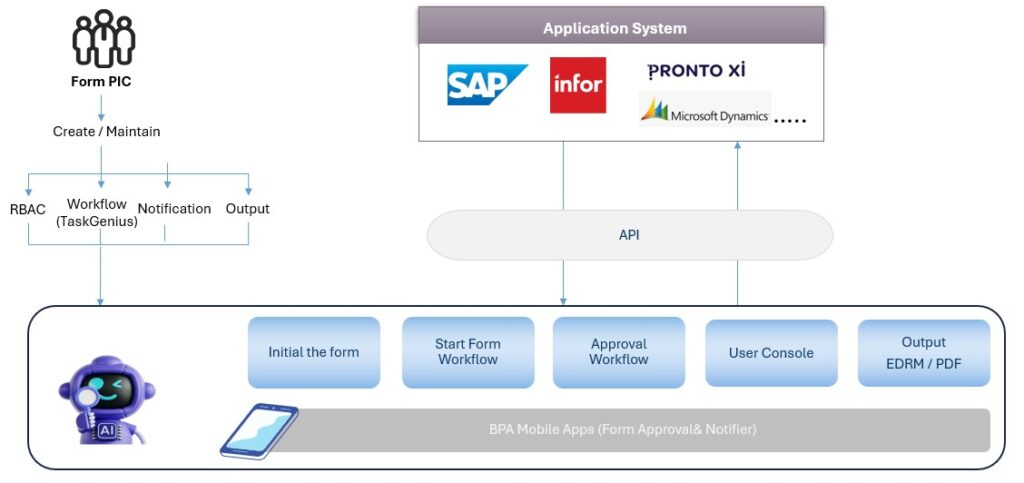This screenshot has height=483, width=1024.
Task: Click the red Infor logo
Action: coord(578,85)
